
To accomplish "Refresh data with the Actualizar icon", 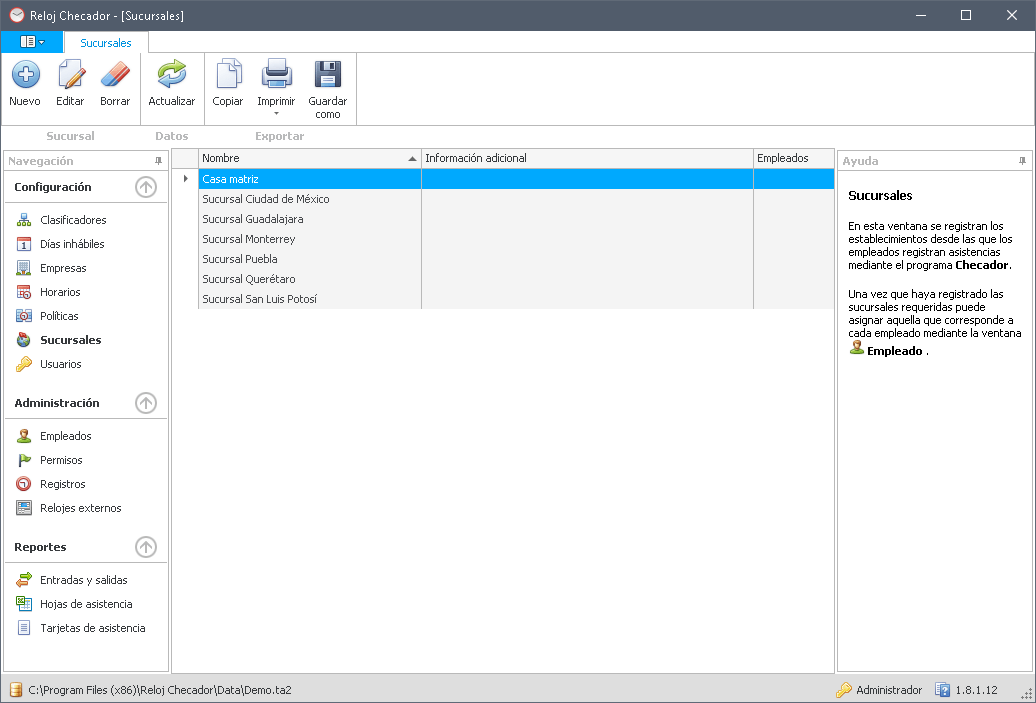I will [172, 75].
